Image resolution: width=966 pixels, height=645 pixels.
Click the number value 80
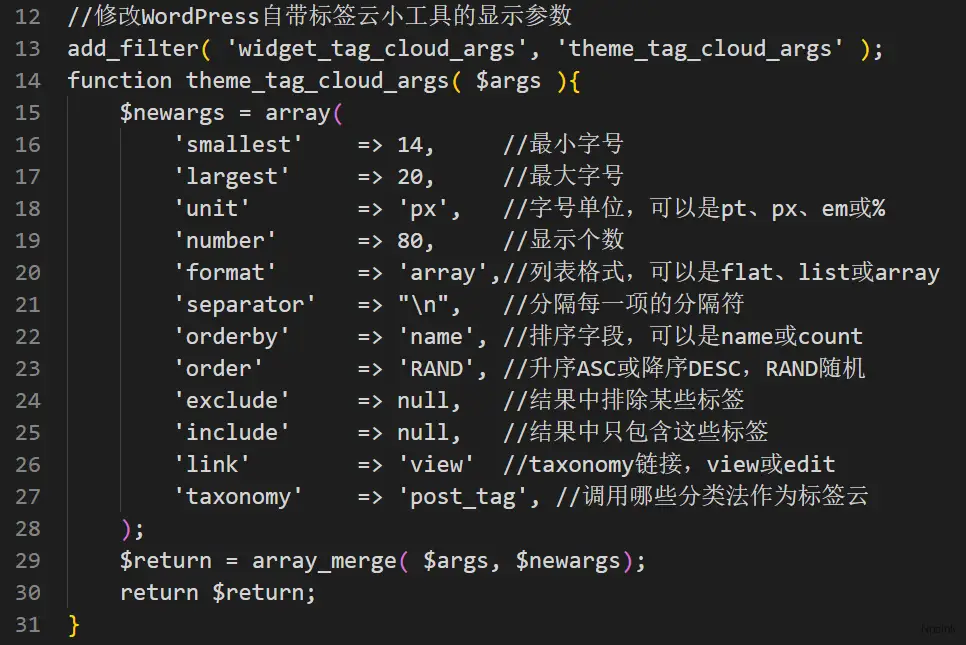click(x=410, y=241)
